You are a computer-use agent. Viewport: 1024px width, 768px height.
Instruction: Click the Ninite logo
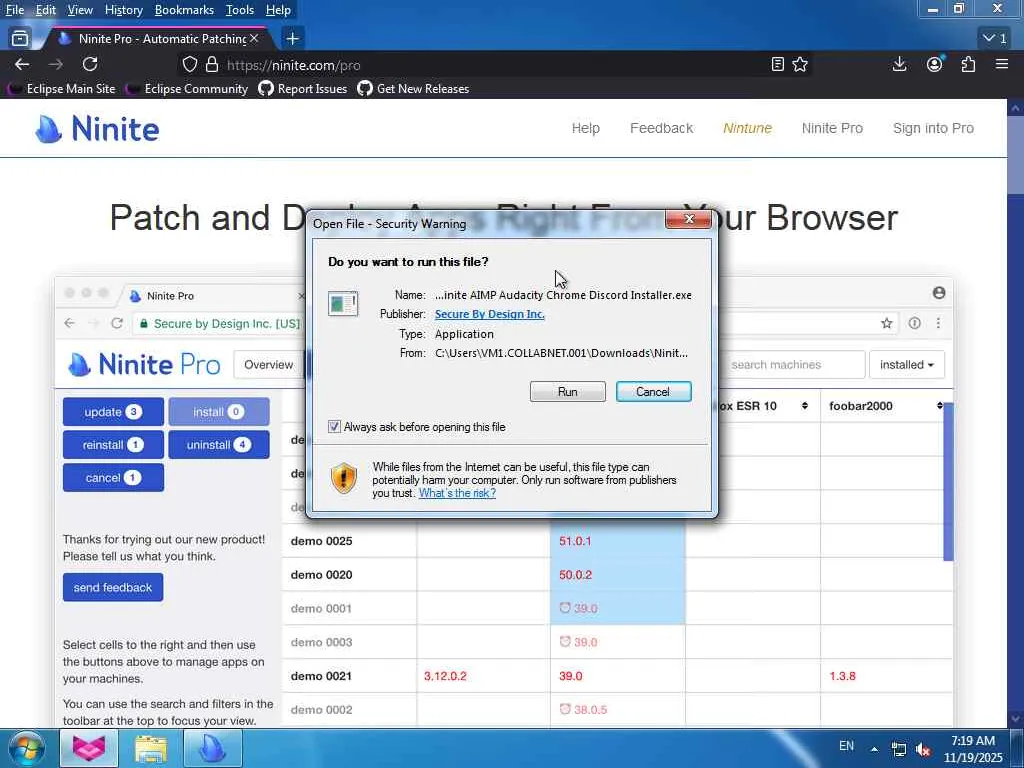[x=97, y=129]
